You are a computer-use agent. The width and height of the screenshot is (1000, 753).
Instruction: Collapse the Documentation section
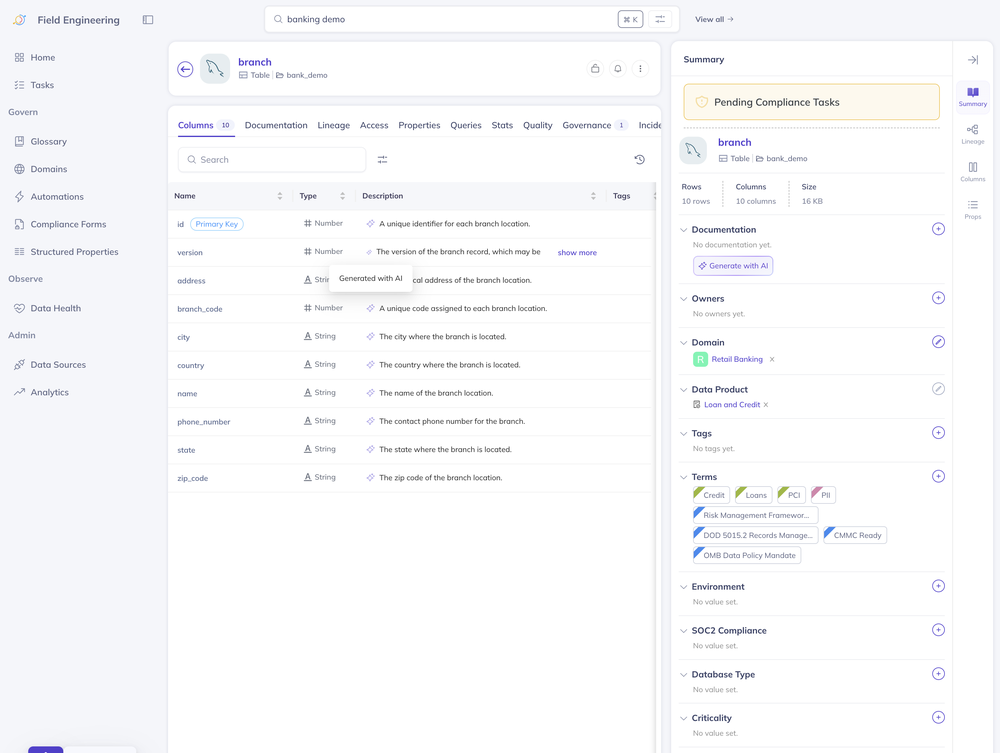pyautogui.click(x=684, y=230)
